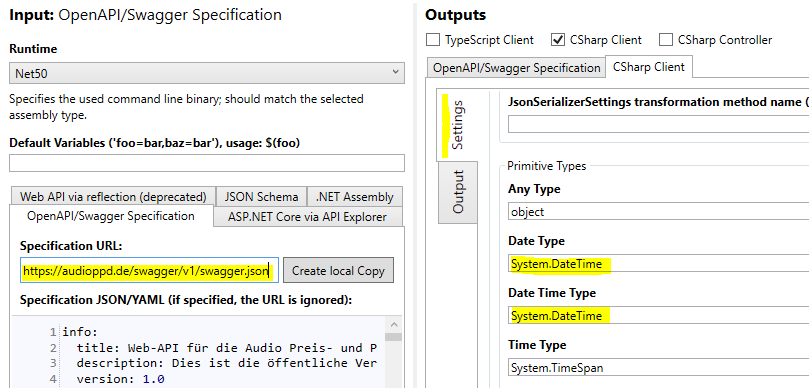Open the Runtime Net50 dropdown
This screenshot has width=809, height=388.
(x=207, y=73)
